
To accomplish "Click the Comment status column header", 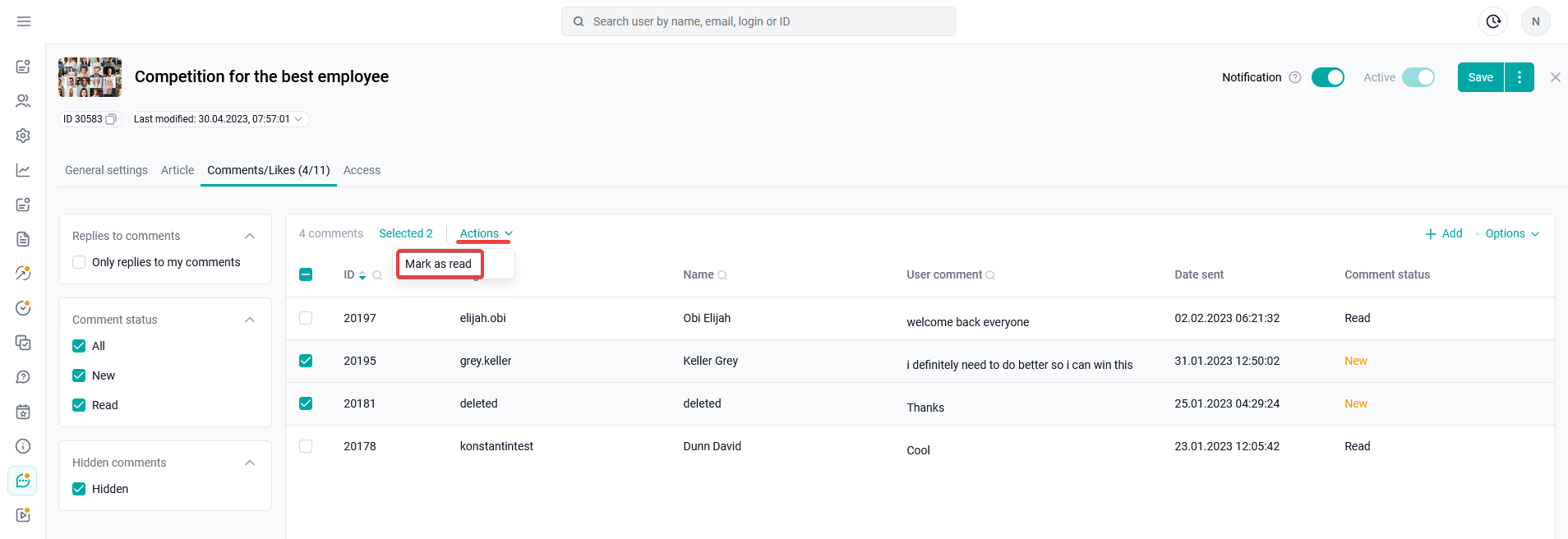I will coord(1387,274).
